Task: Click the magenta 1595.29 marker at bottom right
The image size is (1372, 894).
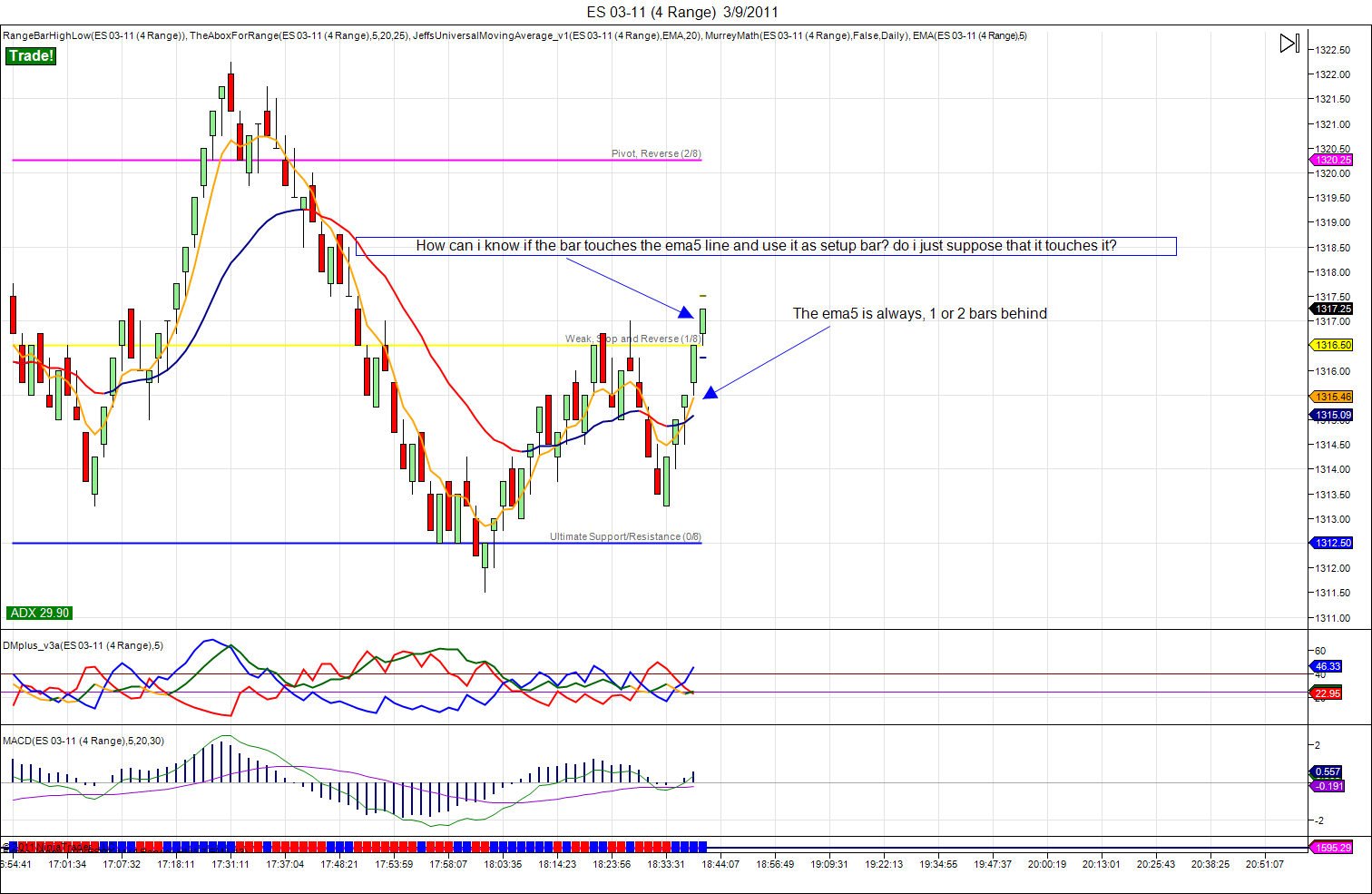Action: (x=1331, y=847)
